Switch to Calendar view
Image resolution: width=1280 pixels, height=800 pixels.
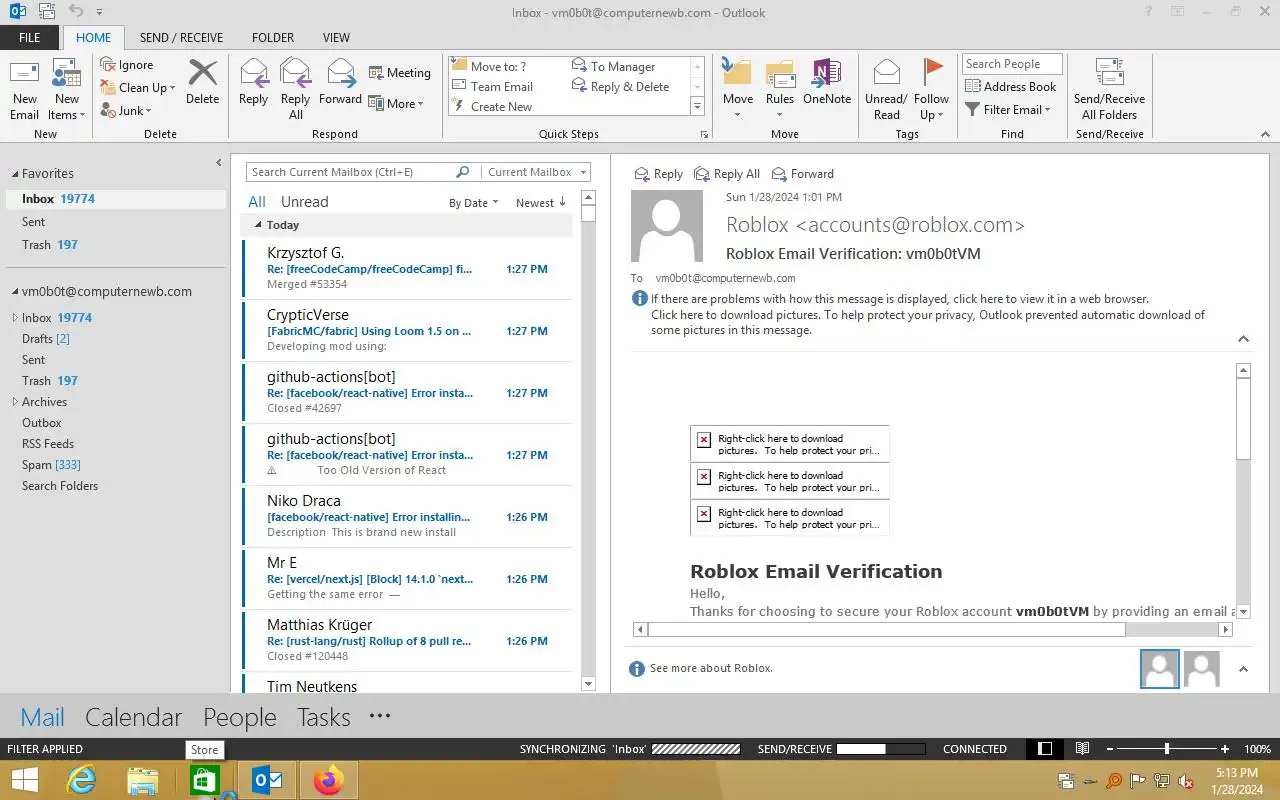[133, 717]
